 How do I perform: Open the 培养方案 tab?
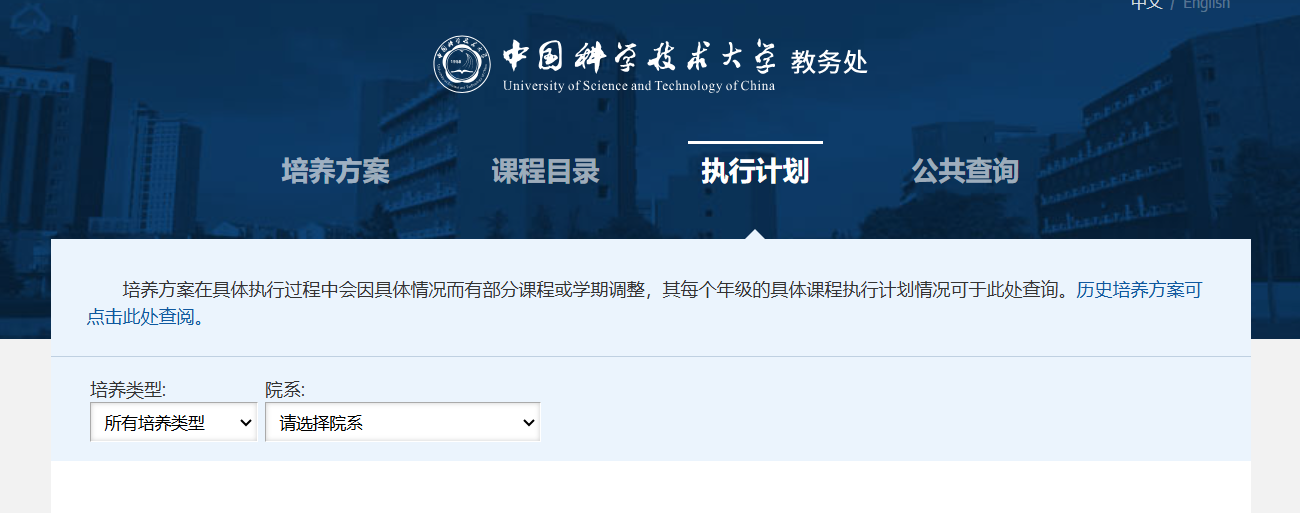coord(335,172)
